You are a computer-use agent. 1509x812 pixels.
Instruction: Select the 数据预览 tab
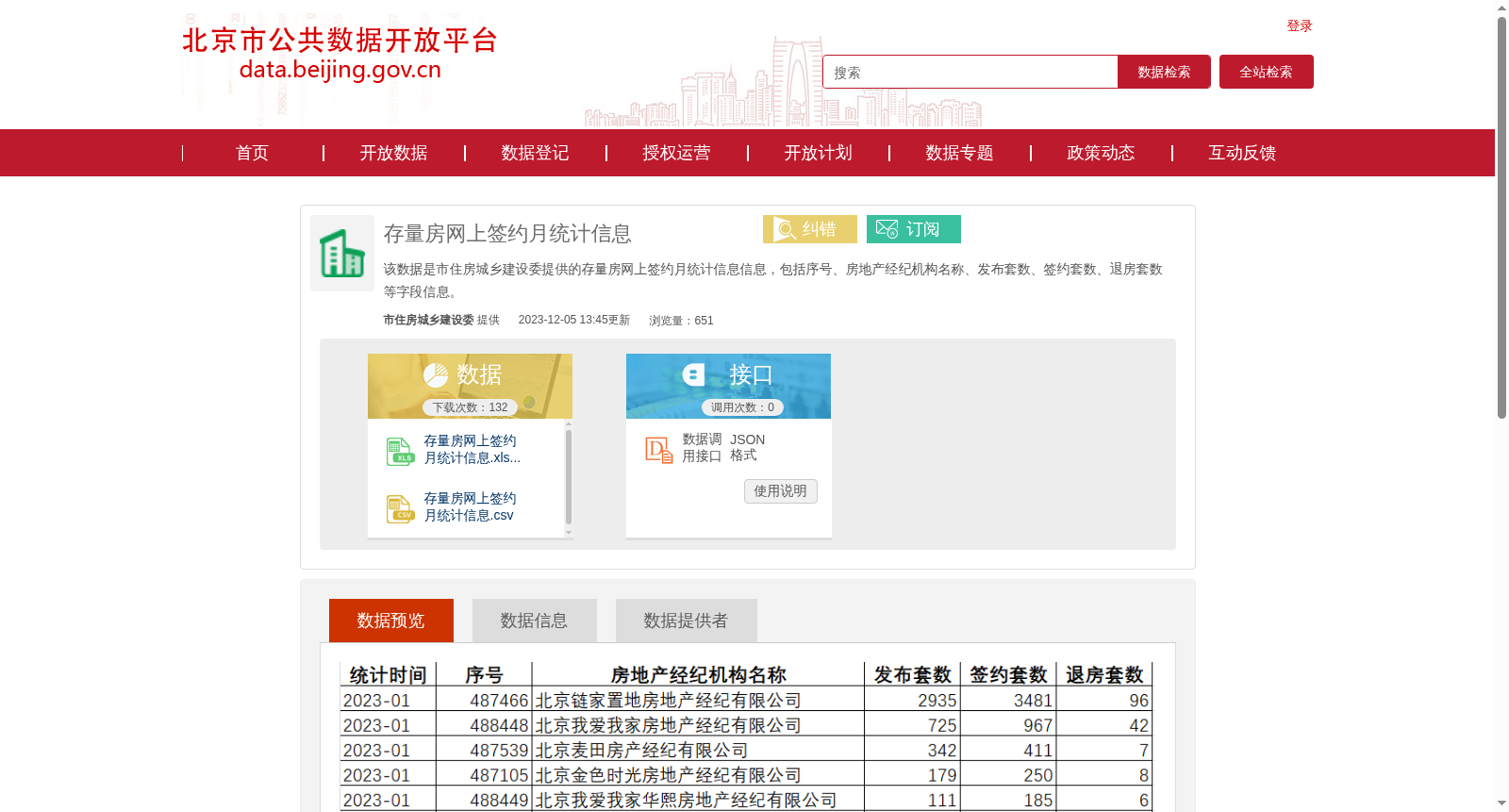391,621
